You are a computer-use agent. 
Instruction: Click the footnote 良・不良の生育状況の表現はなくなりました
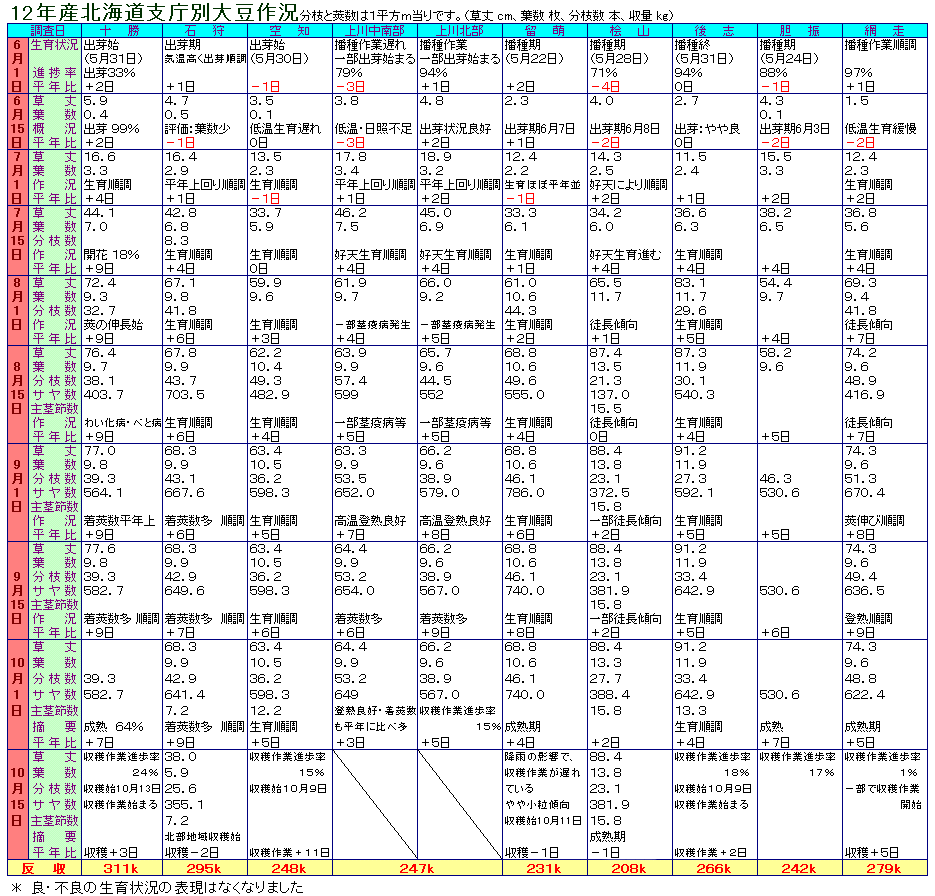(167, 887)
